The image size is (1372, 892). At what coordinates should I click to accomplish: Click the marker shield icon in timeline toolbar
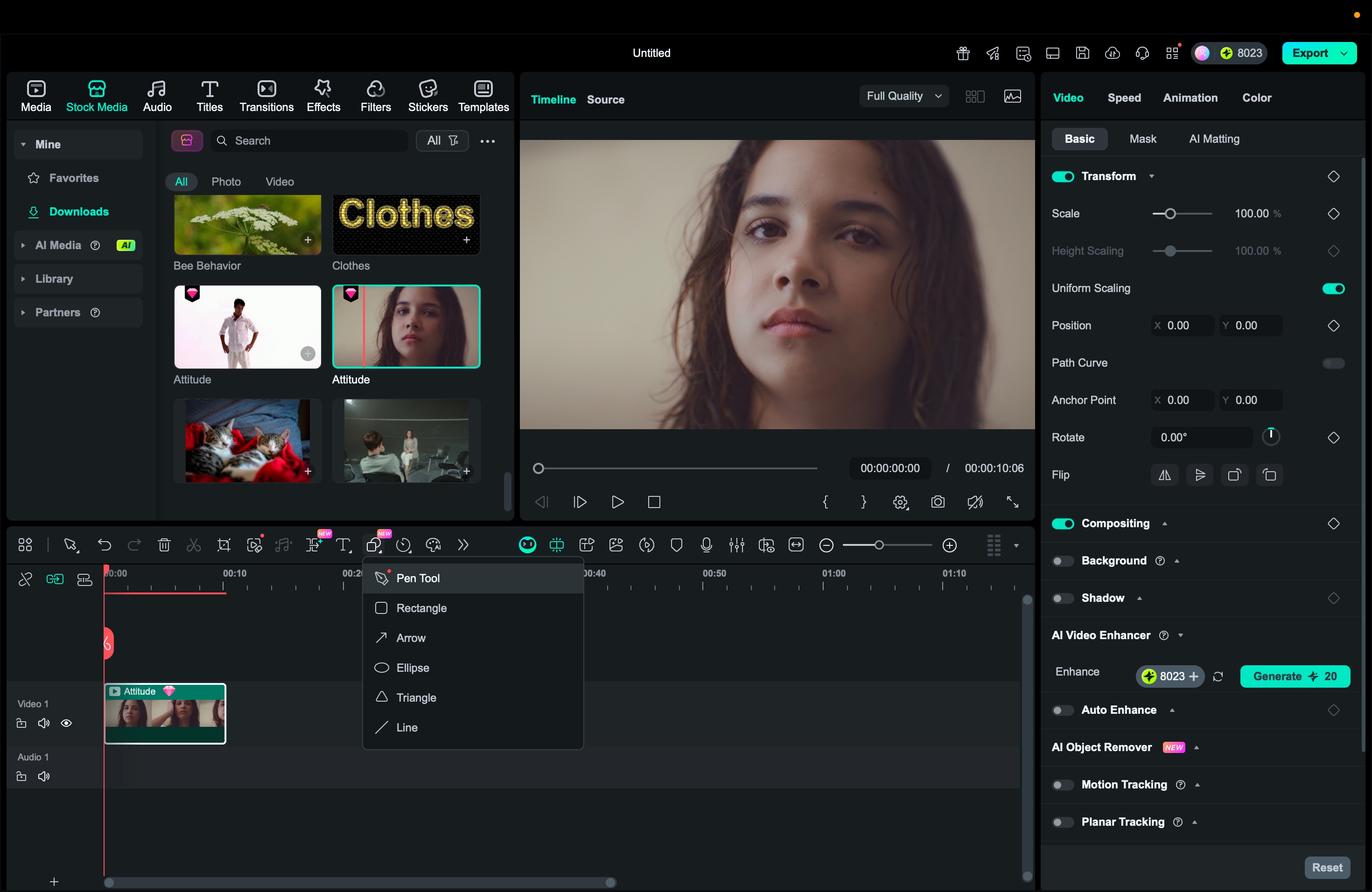677,544
